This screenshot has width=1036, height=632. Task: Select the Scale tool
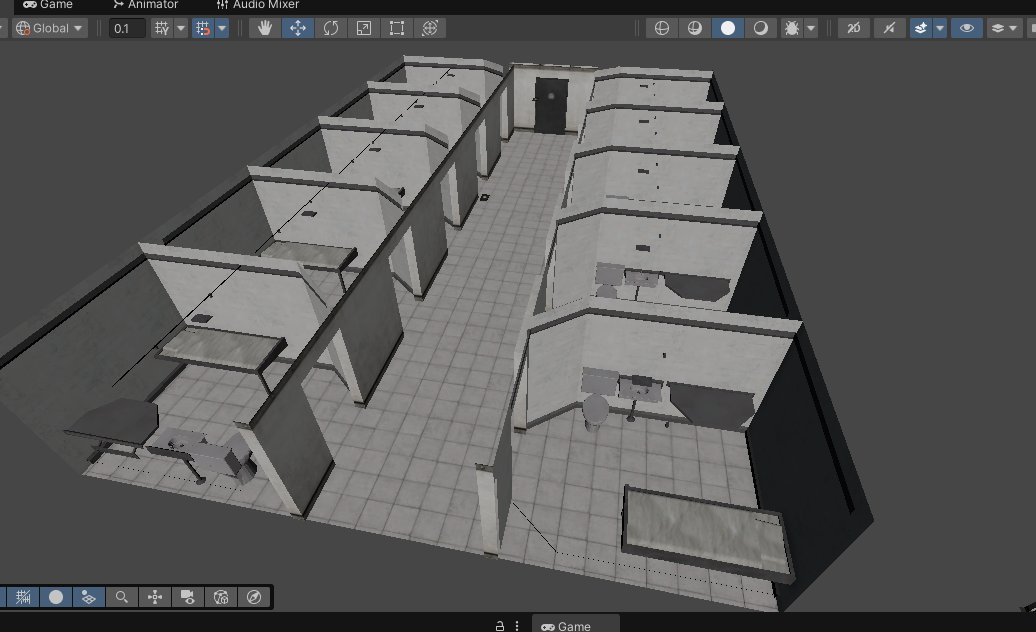pos(363,27)
